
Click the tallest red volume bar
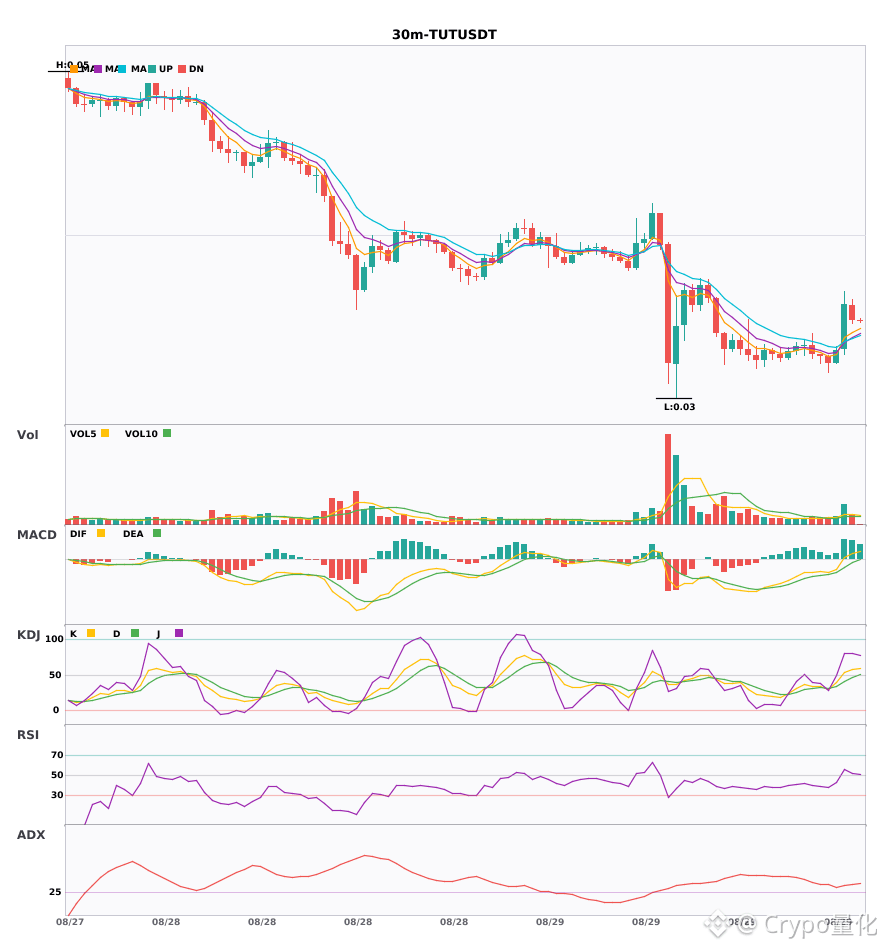668,479
